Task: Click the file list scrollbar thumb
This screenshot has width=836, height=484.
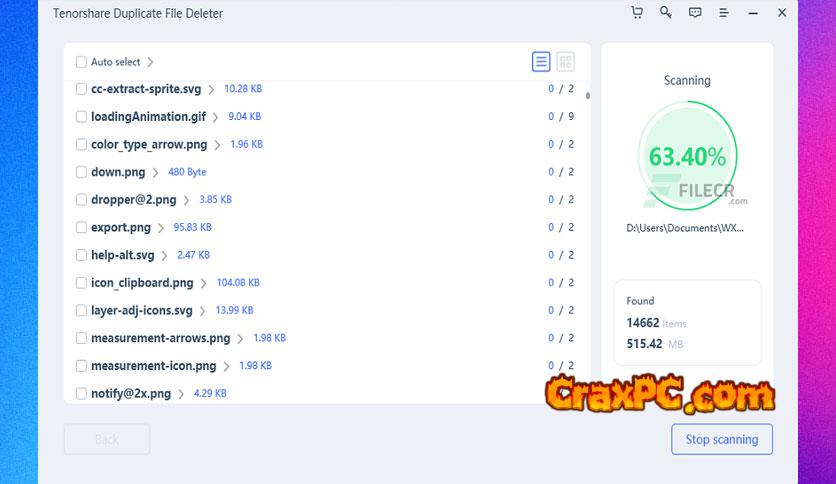Action: coord(588,96)
